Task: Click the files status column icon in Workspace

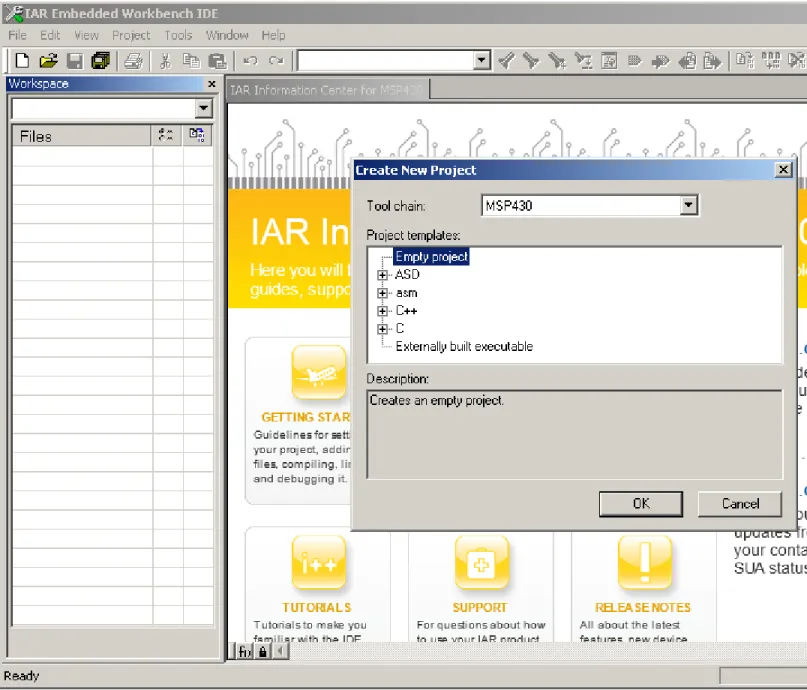Action: click(x=166, y=135)
